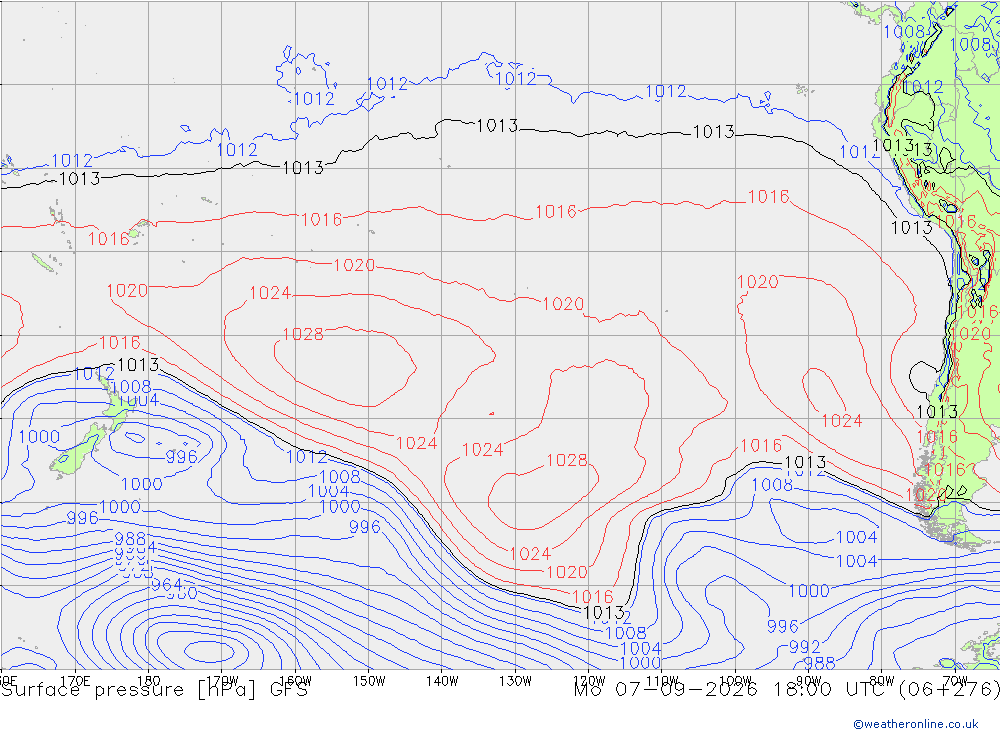
Task: Click the 130W longitude label
Action: tap(515, 681)
